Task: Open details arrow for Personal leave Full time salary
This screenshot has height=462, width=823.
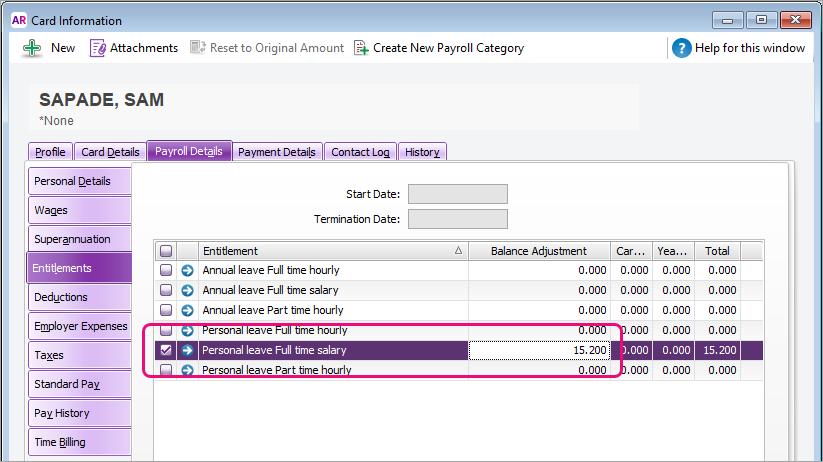Action: pyautogui.click(x=187, y=350)
